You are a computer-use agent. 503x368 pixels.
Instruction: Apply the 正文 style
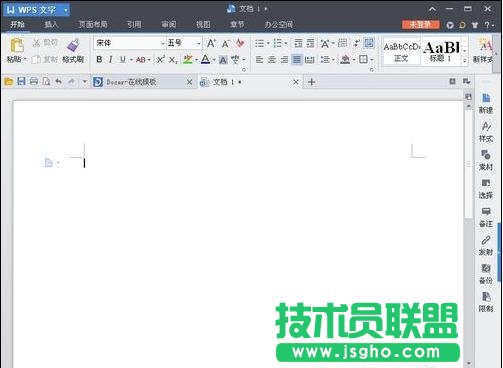click(401, 52)
